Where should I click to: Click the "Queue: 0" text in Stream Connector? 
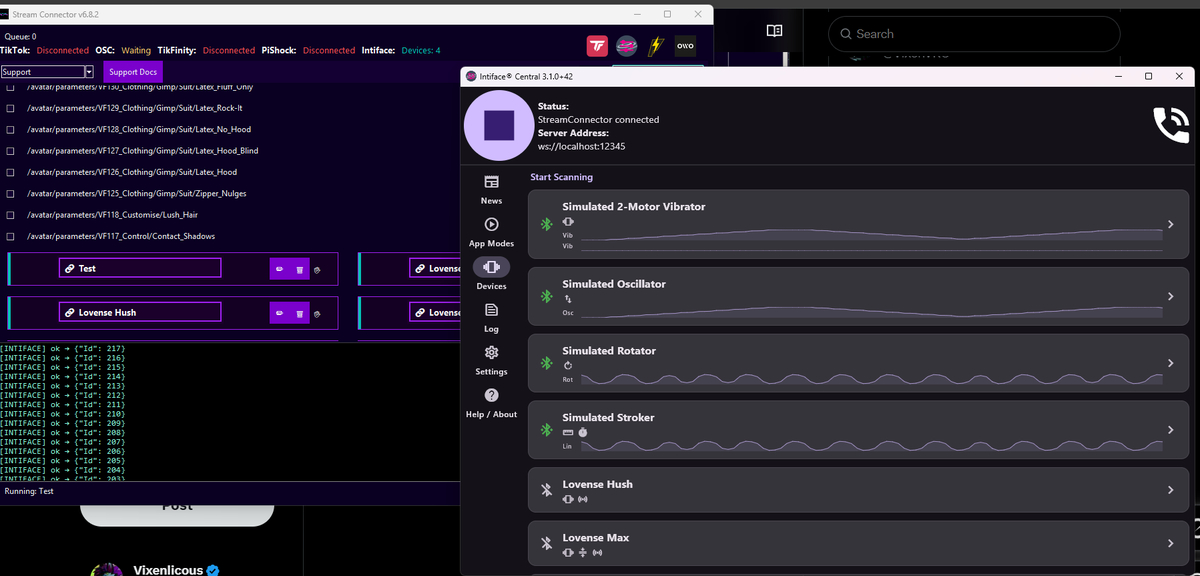(x=20, y=37)
